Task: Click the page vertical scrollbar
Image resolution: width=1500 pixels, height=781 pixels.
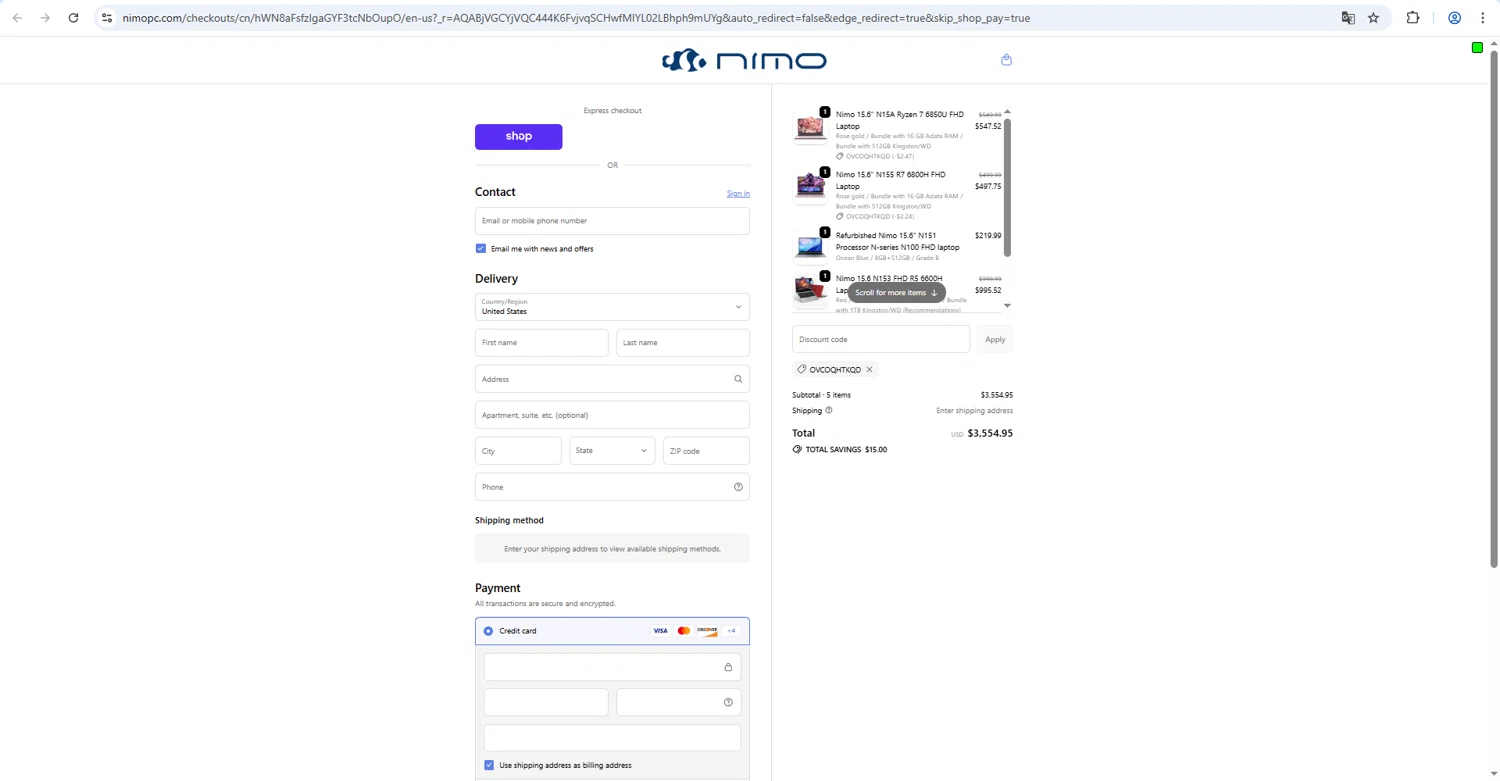Action: point(1494,308)
